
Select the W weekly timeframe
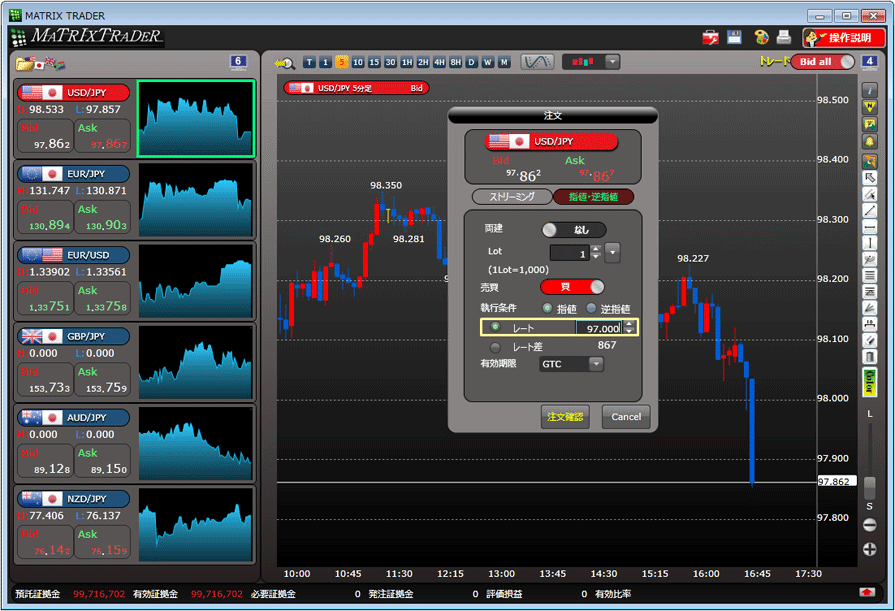point(488,62)
